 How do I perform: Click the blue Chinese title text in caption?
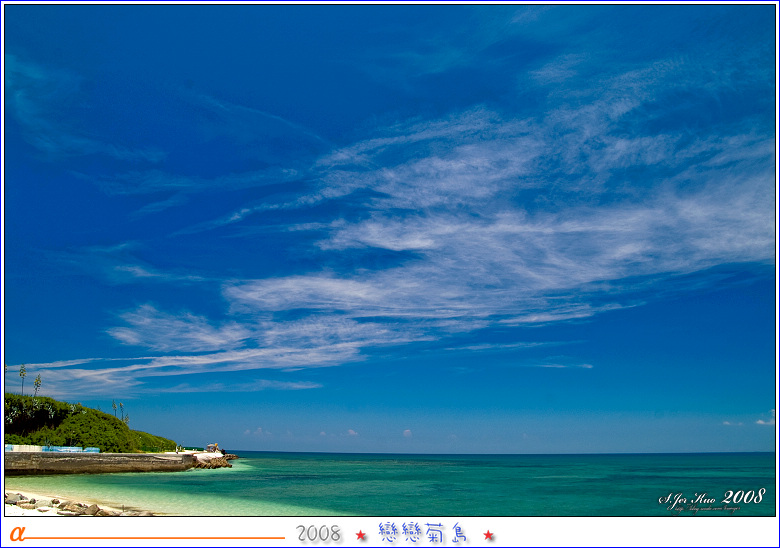click(423, 533)
